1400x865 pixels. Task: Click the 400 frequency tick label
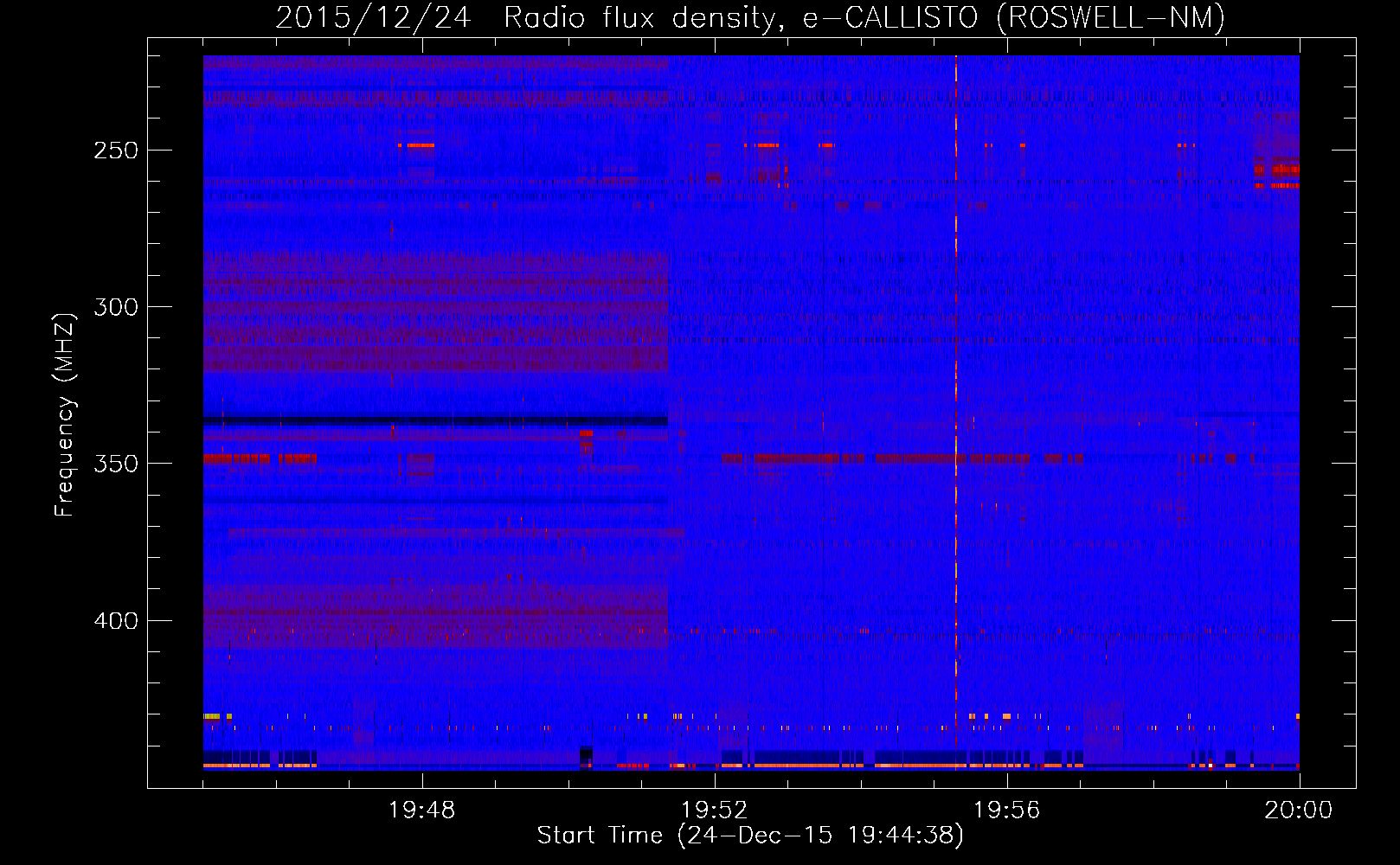pos(116,621)
